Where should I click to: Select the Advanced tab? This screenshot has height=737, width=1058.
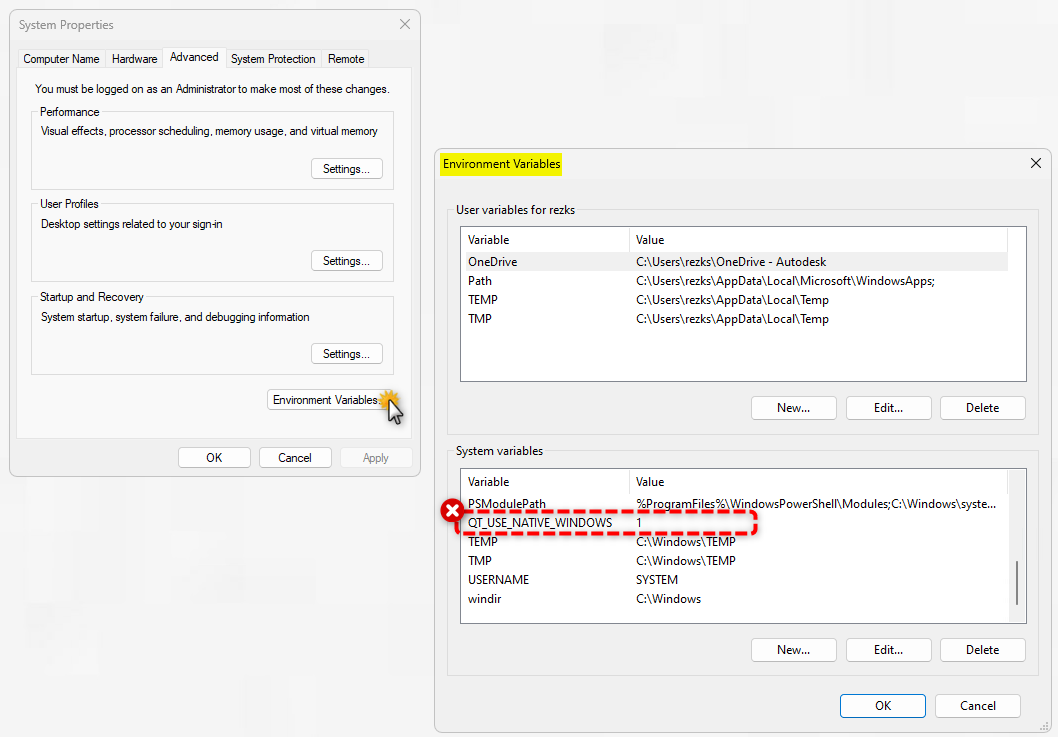point(194,57)
